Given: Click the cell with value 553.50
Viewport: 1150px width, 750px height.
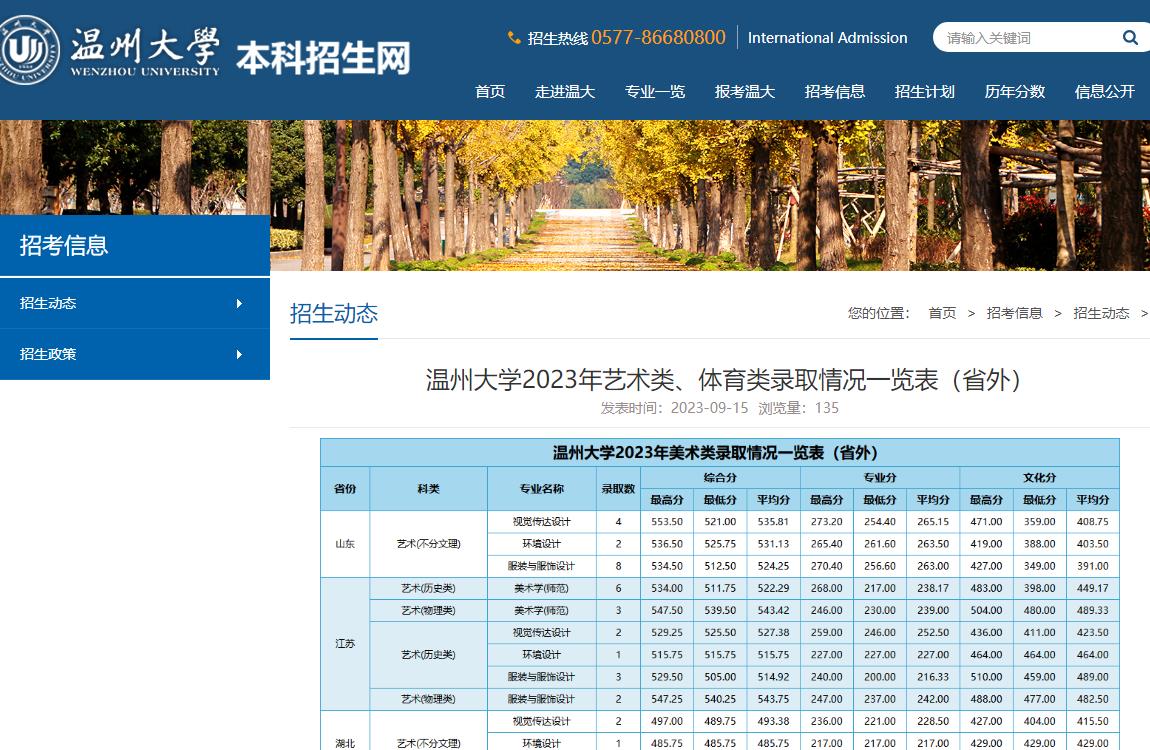Looking at the screenshot, I should coord(667,522).
